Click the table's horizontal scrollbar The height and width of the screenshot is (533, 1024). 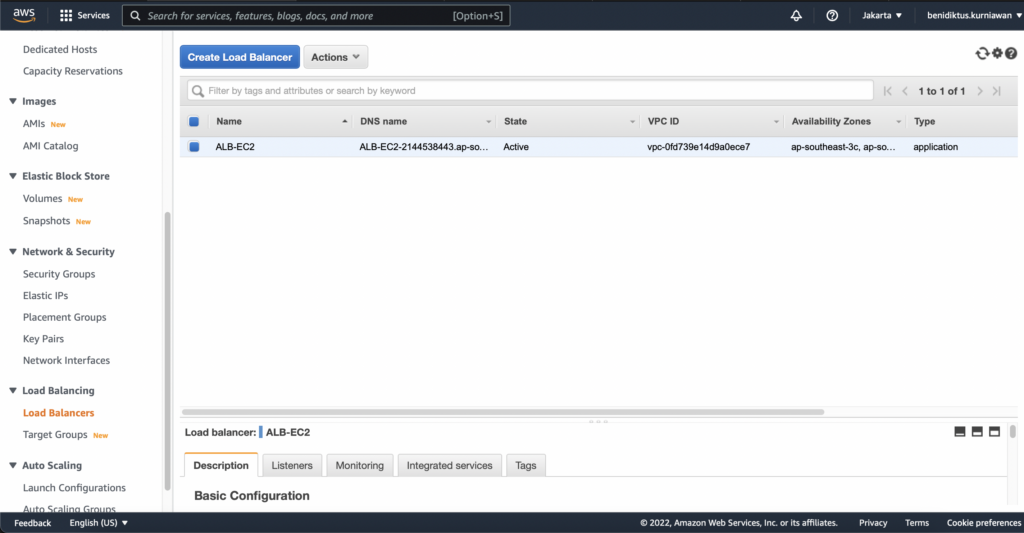pyautogui.click(x=503, y=412)
